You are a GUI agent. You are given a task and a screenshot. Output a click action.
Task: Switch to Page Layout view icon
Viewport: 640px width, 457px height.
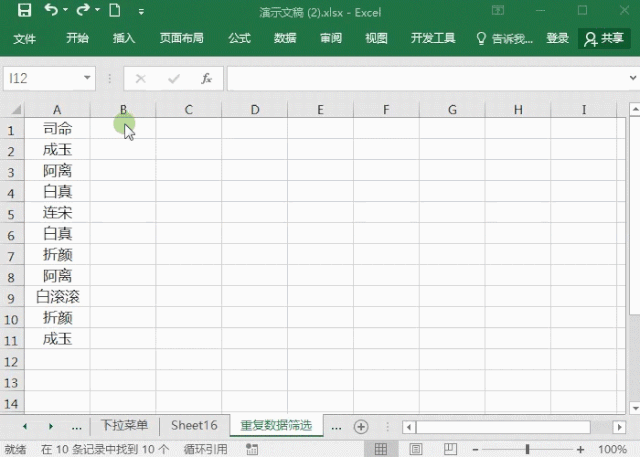[416, 449]
